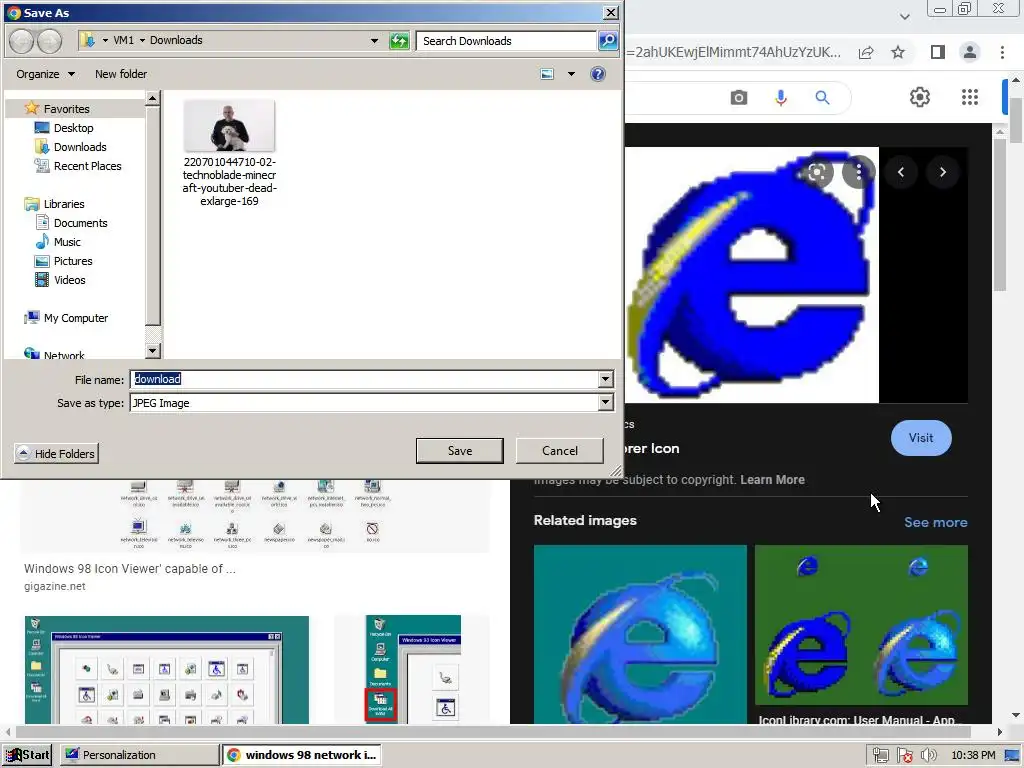Open the File name dropdown arrow
The height and width of the screenshot is (768, 1024).
(x=605, y=379)
